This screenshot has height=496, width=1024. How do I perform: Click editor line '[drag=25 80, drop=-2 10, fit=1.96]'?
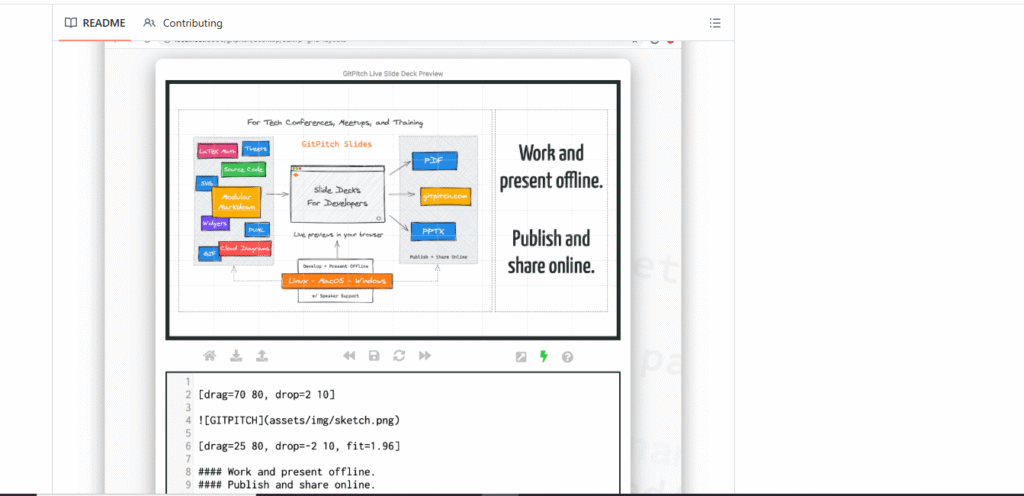[x=298, y=446]
